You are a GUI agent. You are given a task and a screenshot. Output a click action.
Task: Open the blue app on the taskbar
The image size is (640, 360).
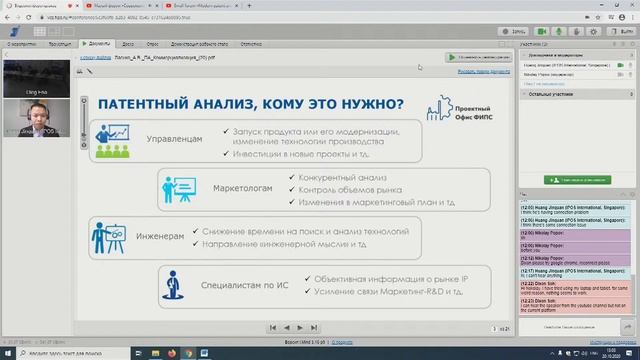tap(204, 353)
